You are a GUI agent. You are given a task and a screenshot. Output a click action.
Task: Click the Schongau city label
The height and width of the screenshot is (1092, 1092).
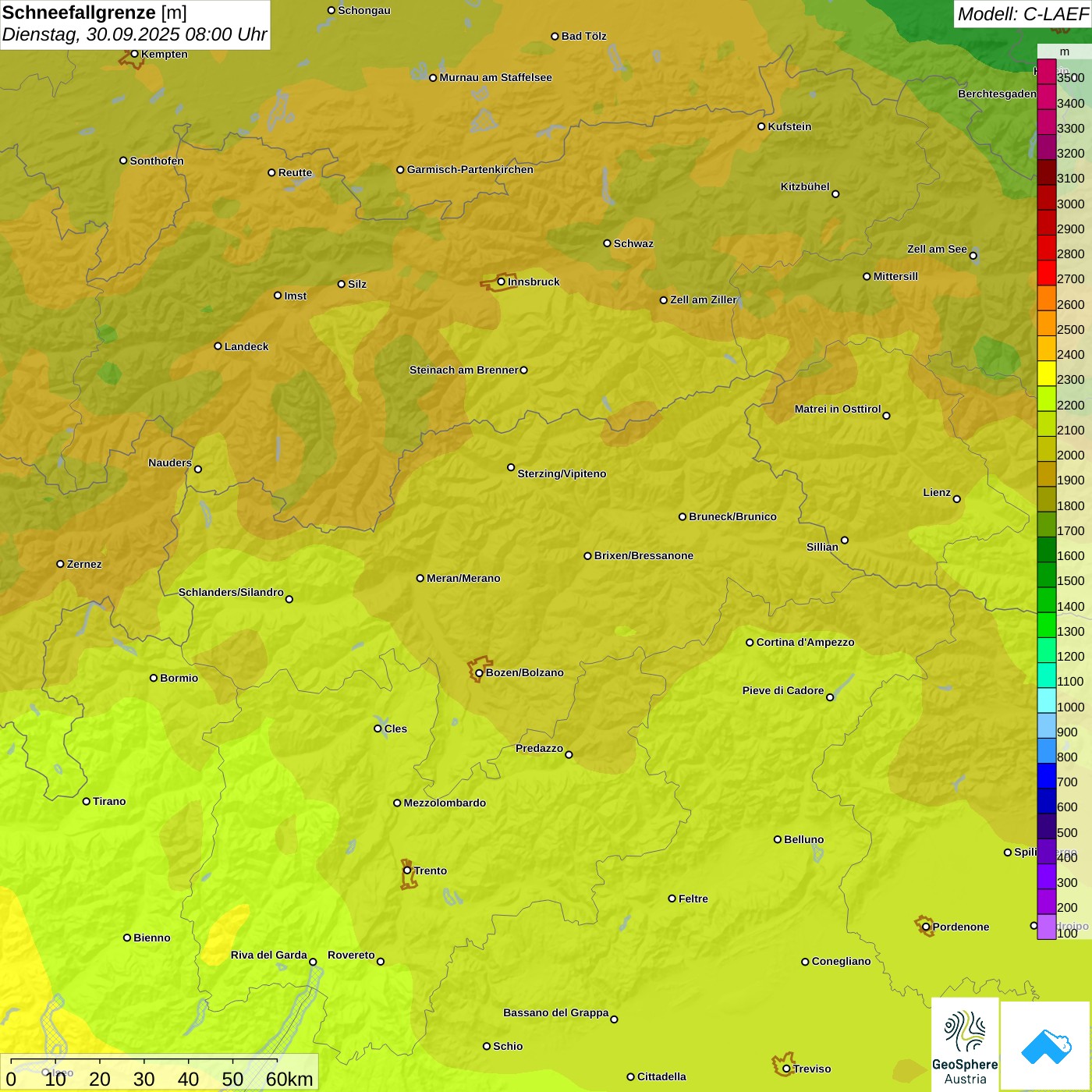(x=364, y=10)
